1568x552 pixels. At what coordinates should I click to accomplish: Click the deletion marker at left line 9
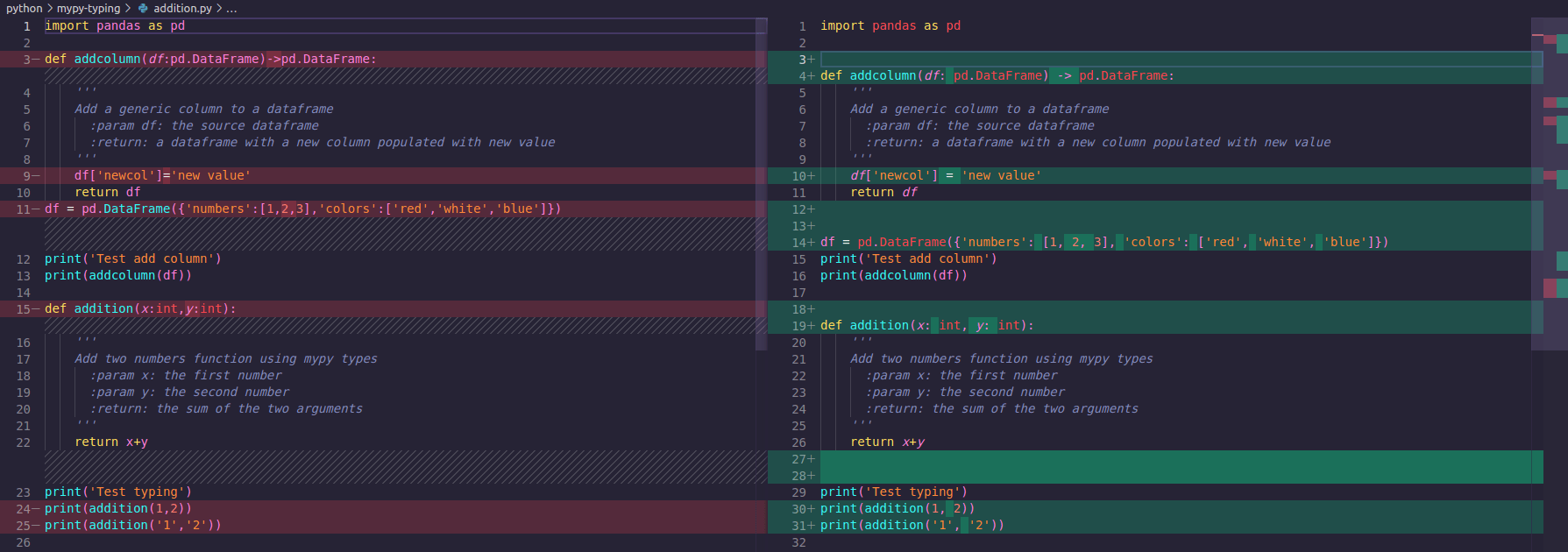(36, 176)
